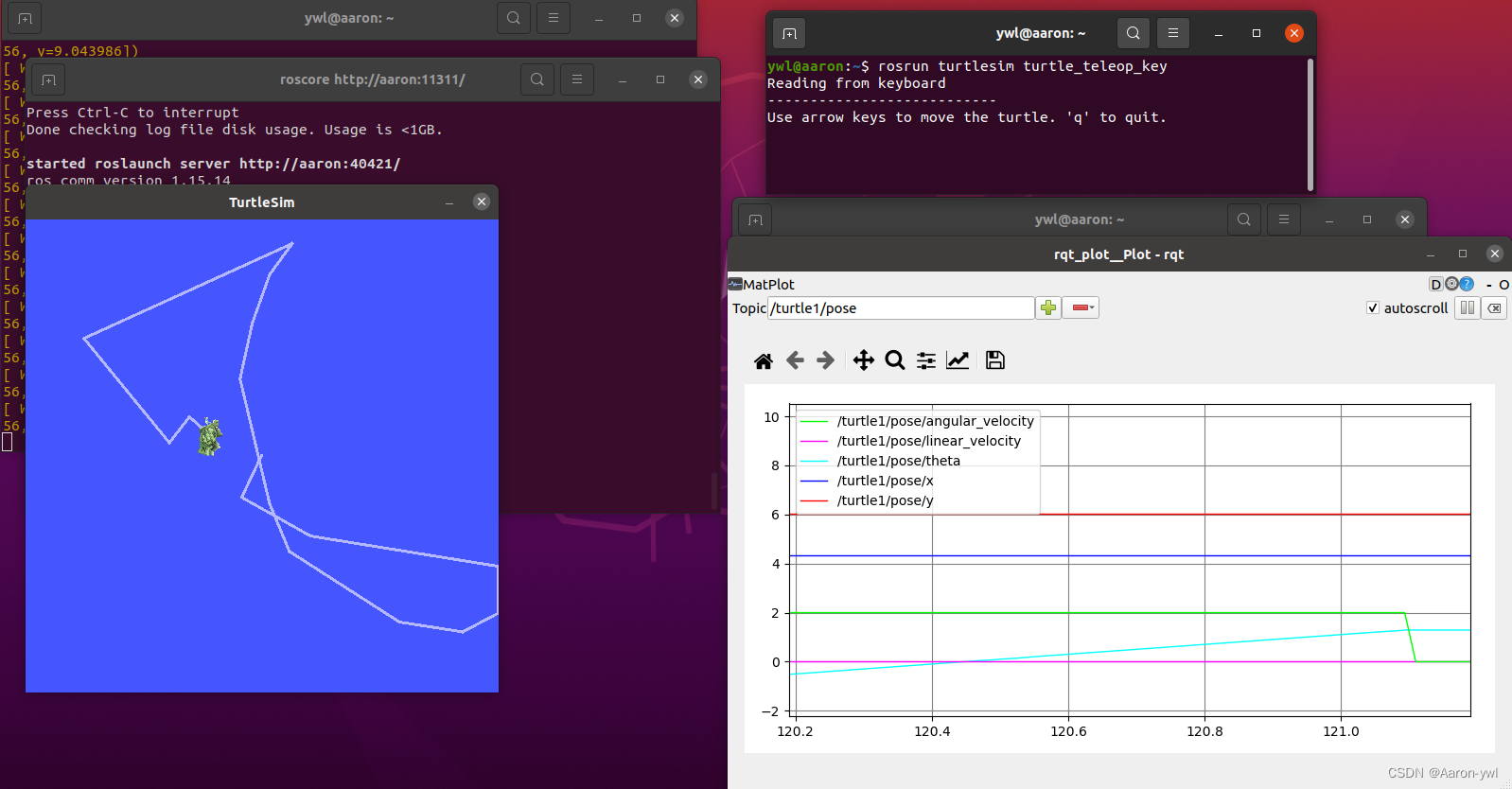Open hamburger menu in top-left terminal
Viewport: 1512px width, 789px height.
pyautogui.click(x=554, y=18)
